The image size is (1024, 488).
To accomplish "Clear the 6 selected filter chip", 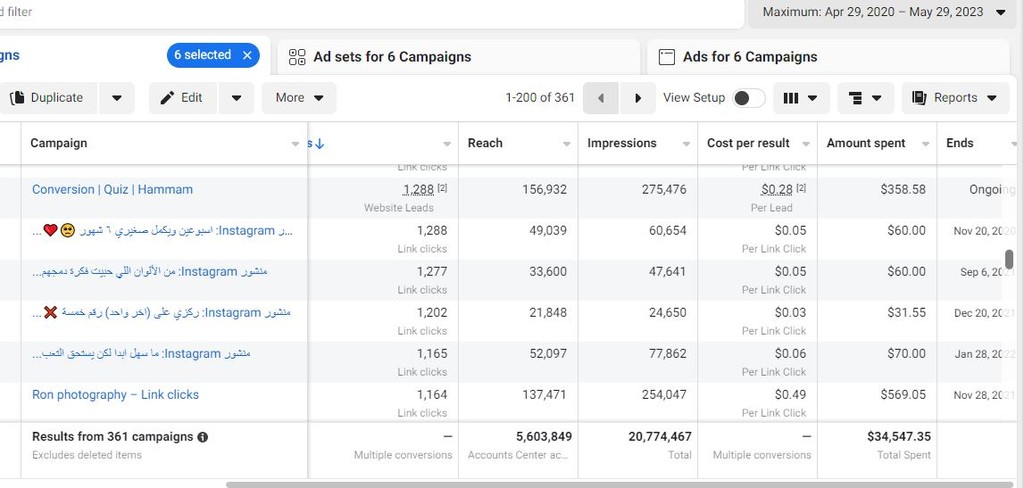I will click(247, 56).
